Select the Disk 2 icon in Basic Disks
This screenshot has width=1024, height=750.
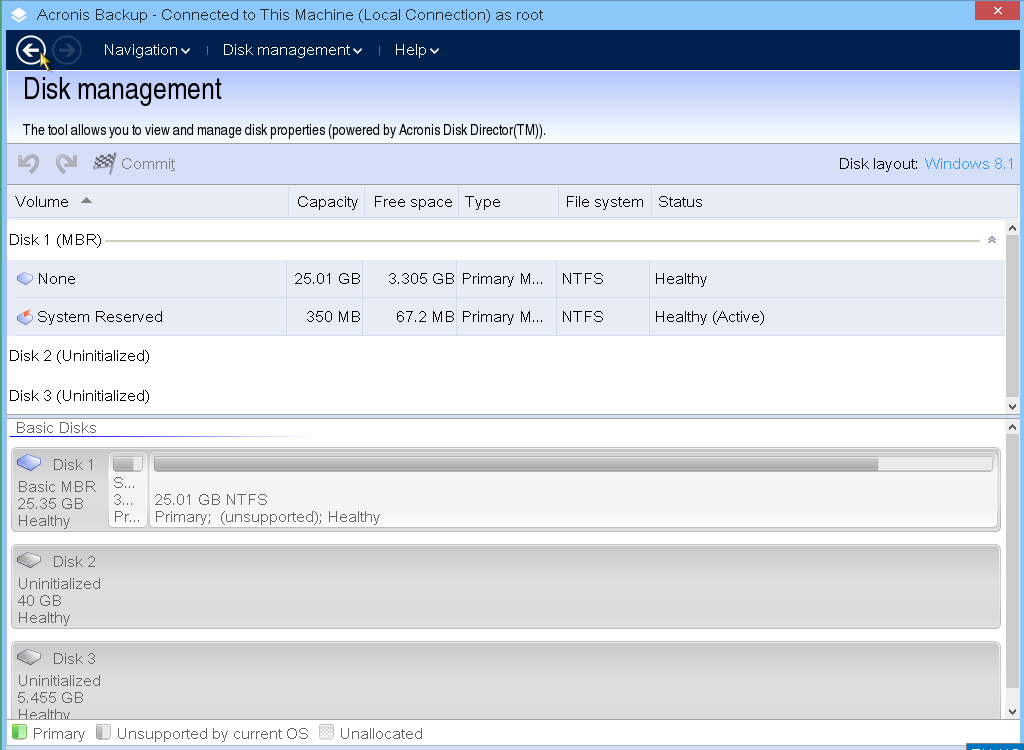[x=29, y=560]
